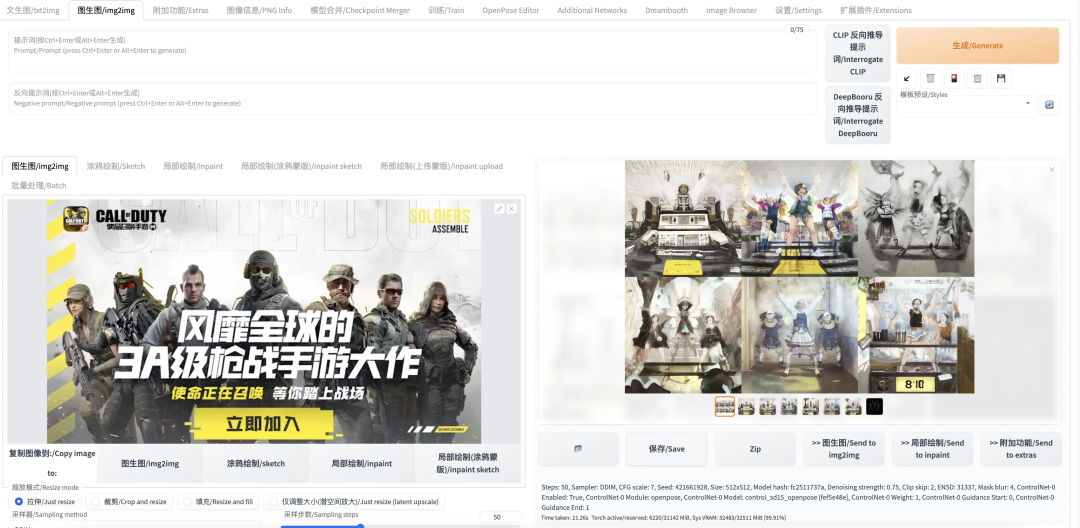Select the fourth gallery thumbnail
The width and height of the screenshot is (1080, 528).
coord(789,406)
